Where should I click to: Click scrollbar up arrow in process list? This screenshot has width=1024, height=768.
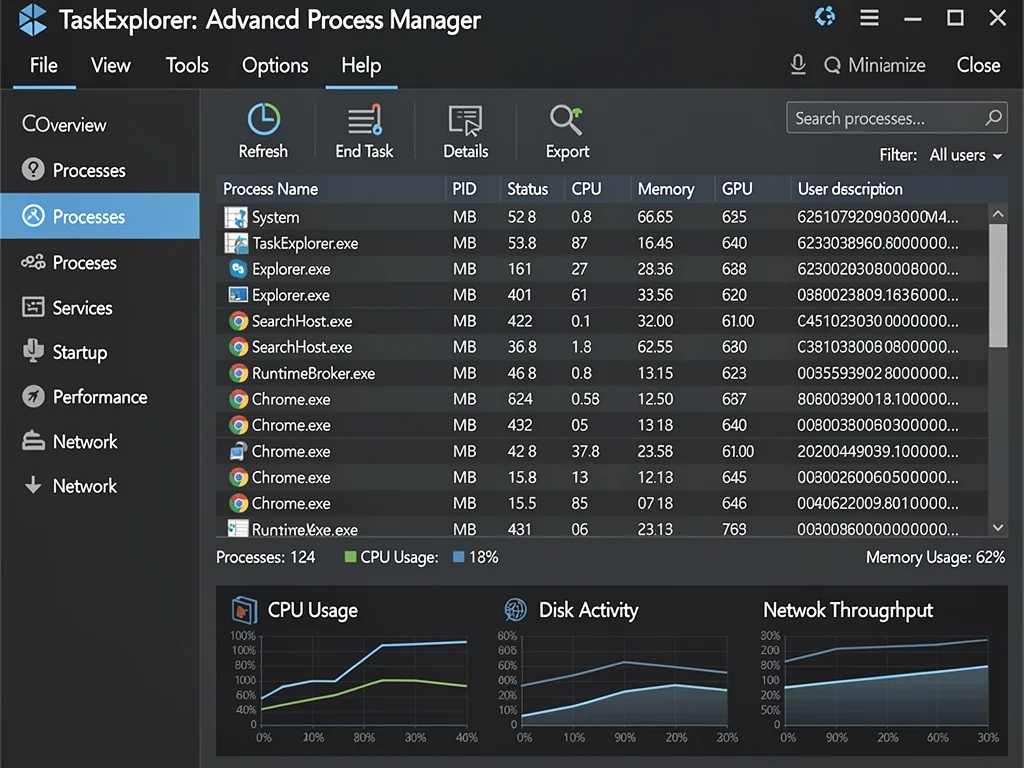pos(997,214)
